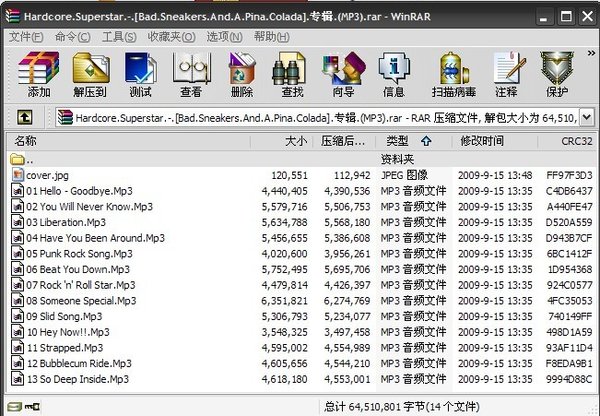Click the 资料夹 type label
Image resolution: width=600 pixels, height=416 pixels.
397,159
